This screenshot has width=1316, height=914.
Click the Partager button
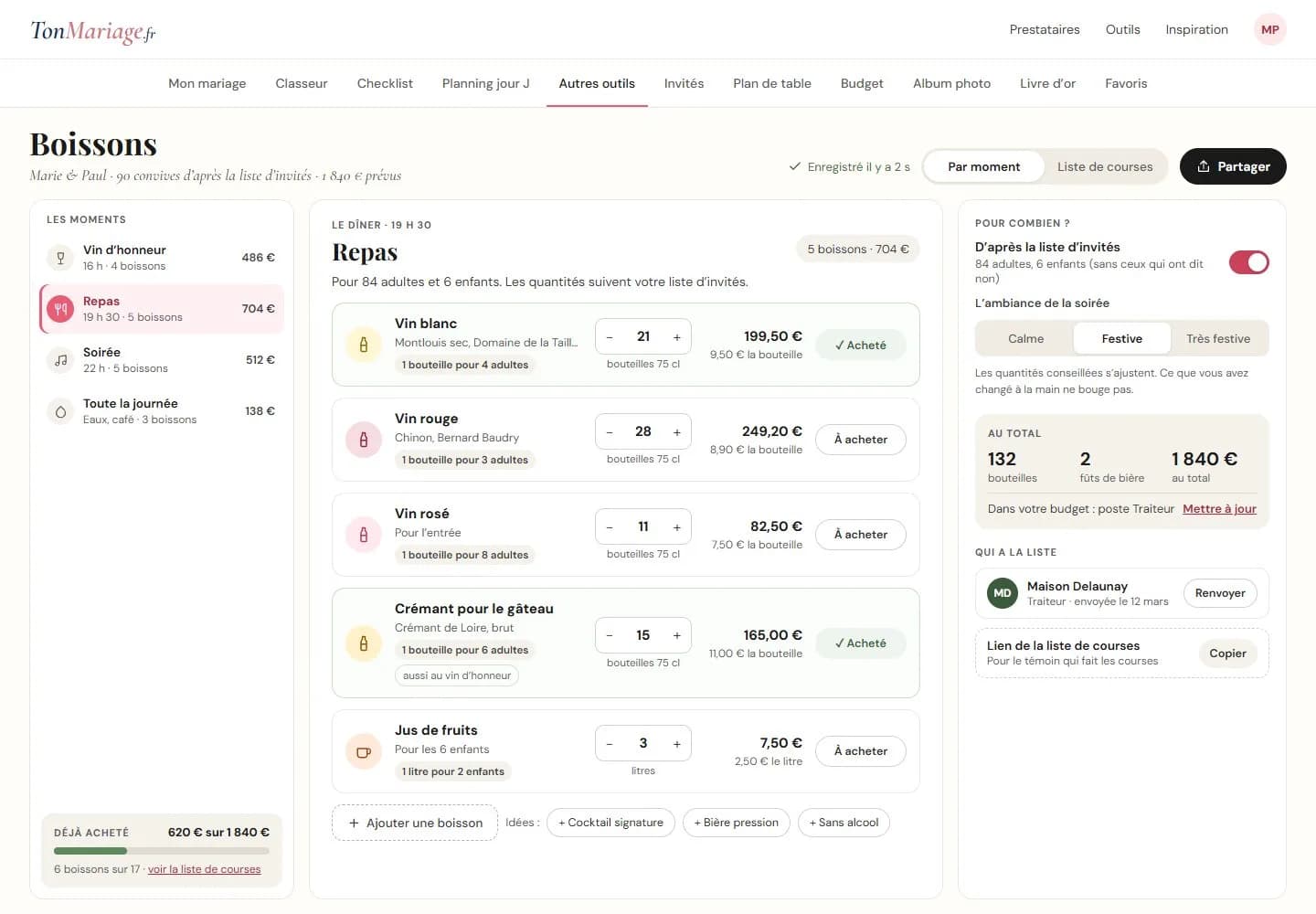click(x=1233, y=166)
